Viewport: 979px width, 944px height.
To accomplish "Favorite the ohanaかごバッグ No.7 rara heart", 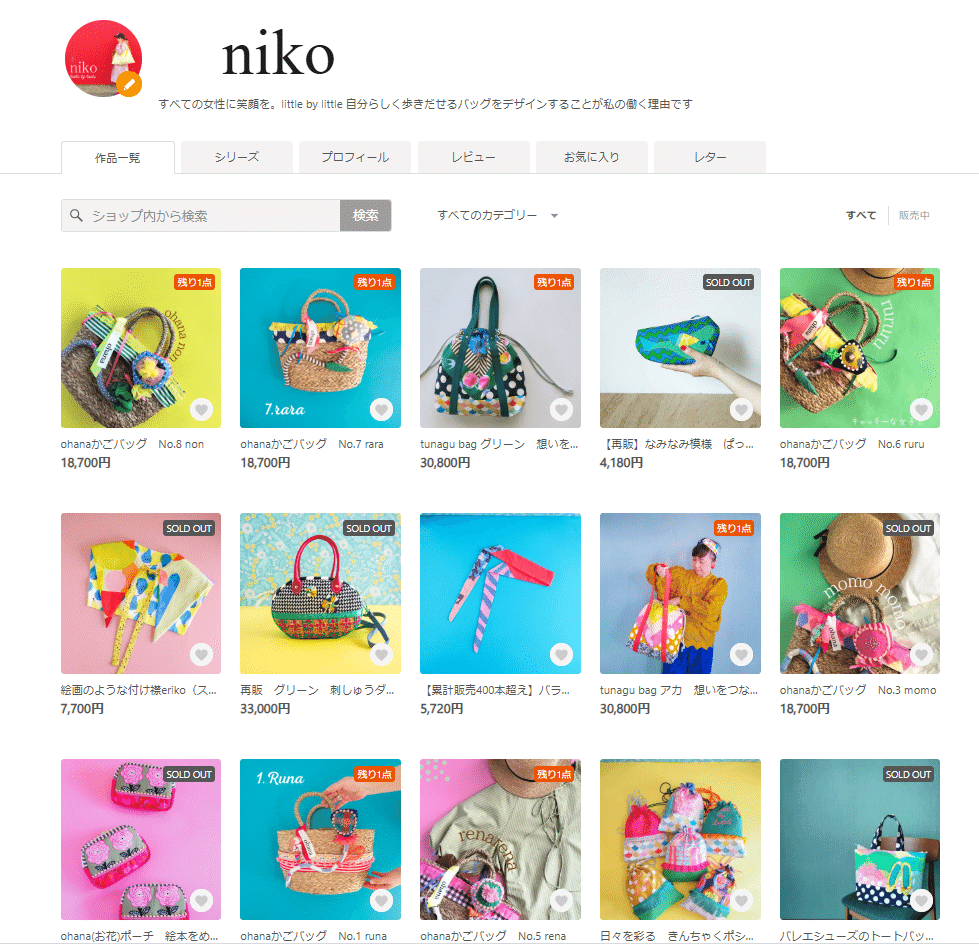I will tap(381, 410).
